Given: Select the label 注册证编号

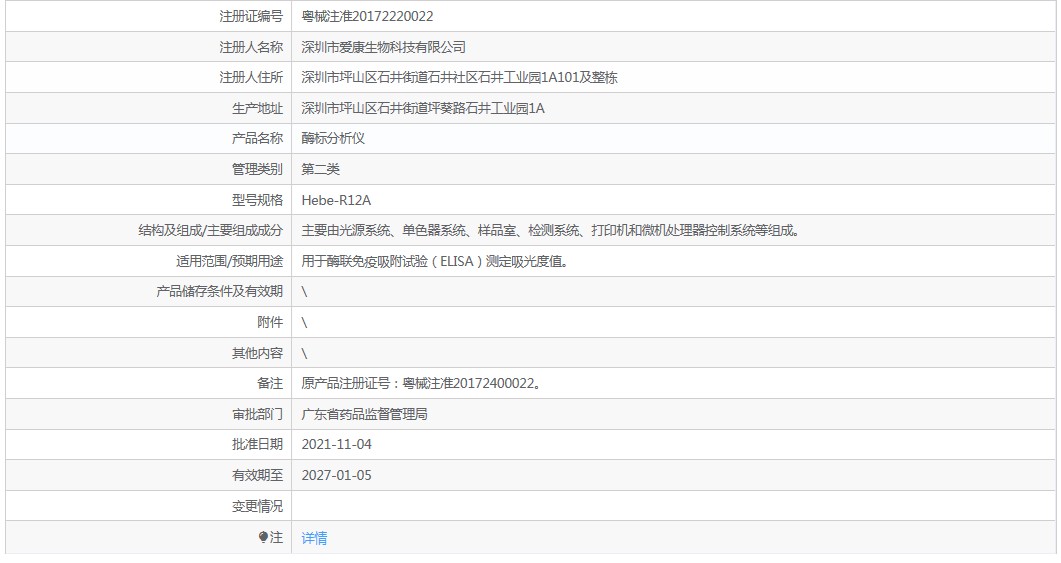Looking at the screenshot, I should click(x=251, y=16).
